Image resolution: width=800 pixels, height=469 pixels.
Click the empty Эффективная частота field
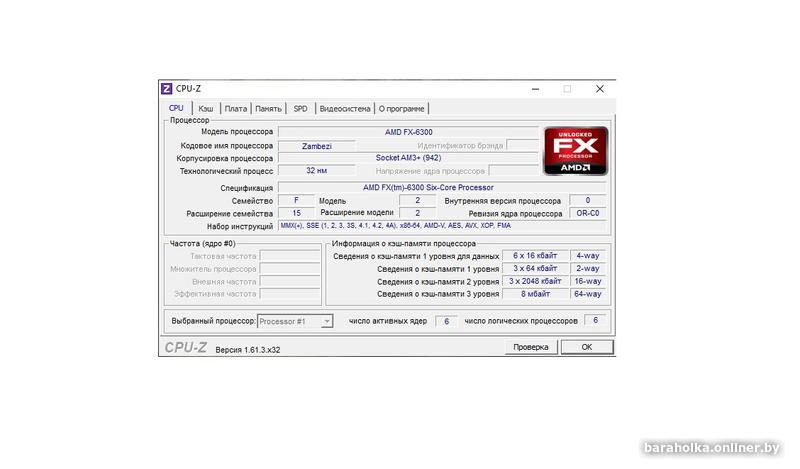click(290, 294)
